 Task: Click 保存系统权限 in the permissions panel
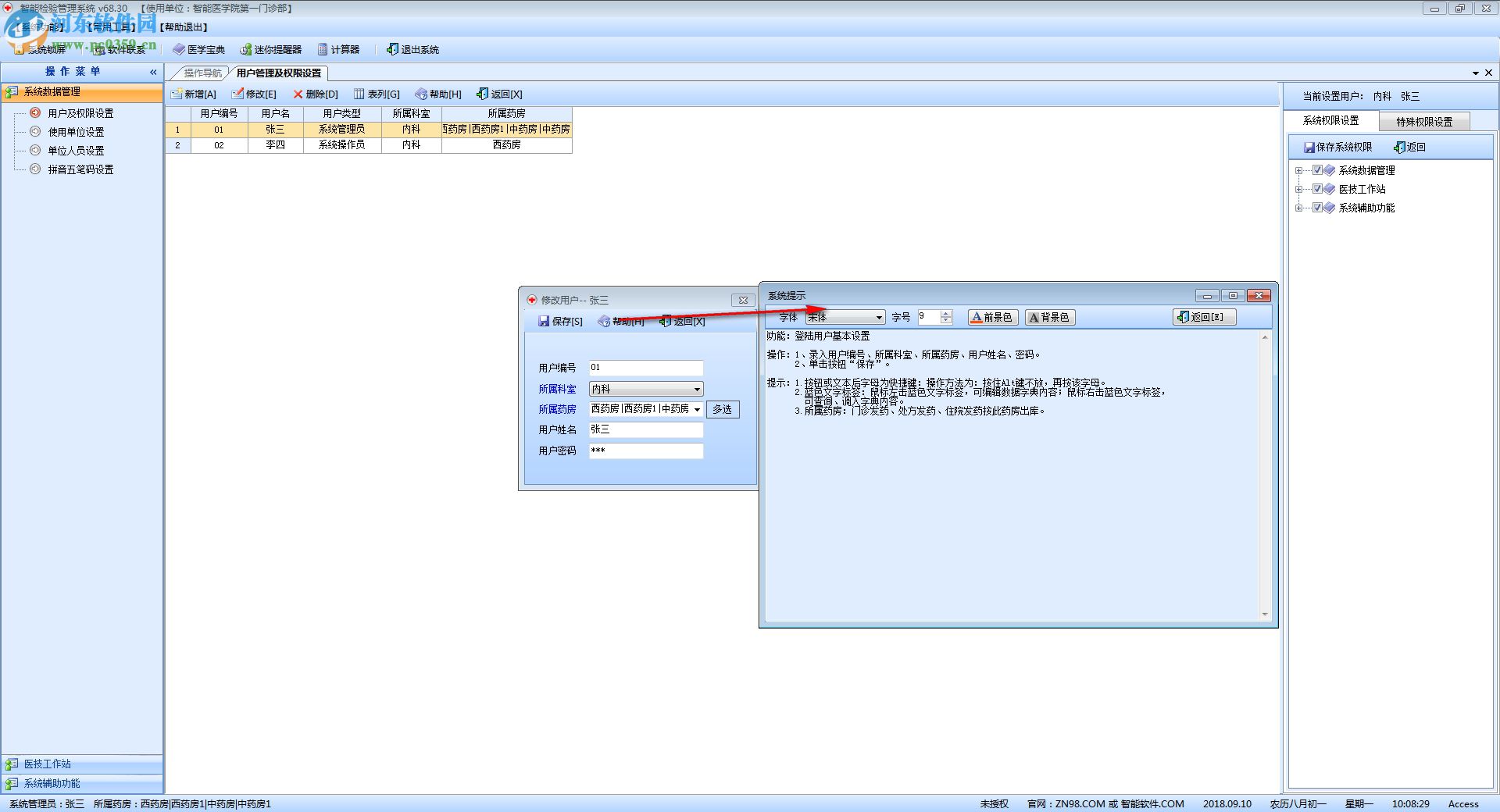1337,147
